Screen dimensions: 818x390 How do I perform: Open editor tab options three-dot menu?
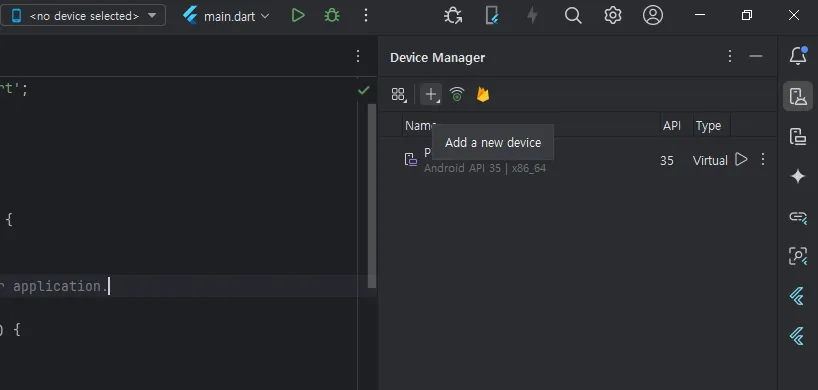pos(358,56)
